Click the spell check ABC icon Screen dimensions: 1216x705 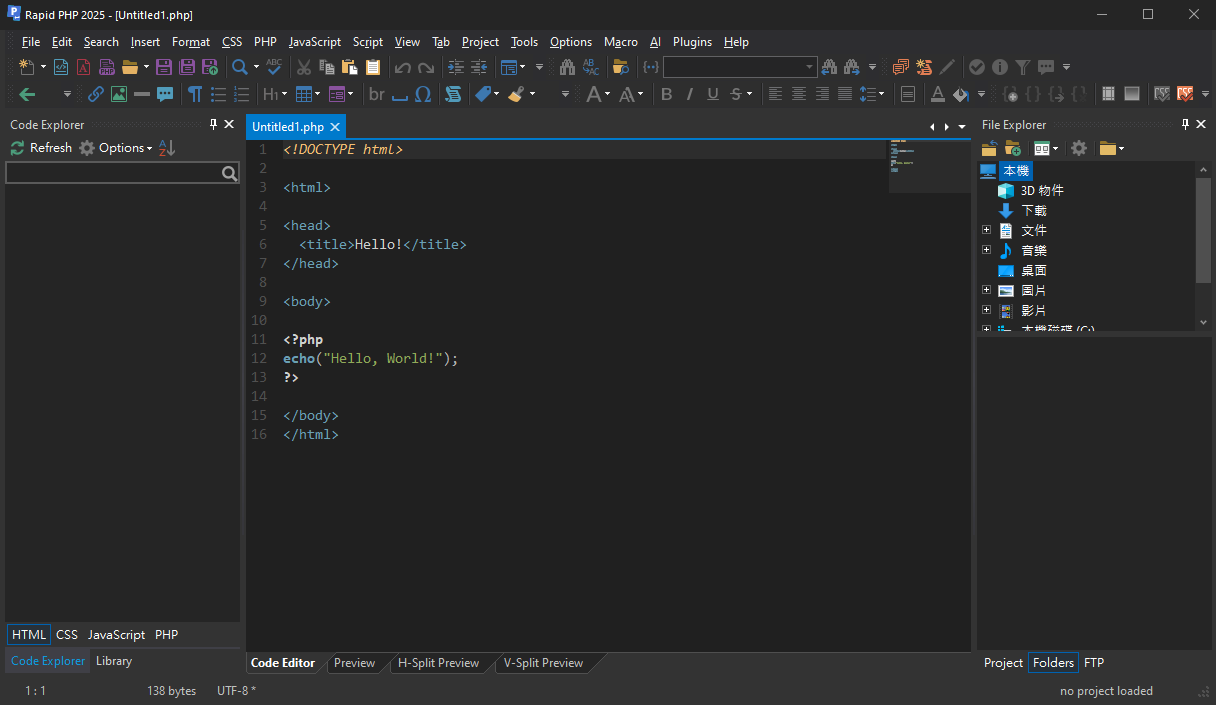point(274,67)
